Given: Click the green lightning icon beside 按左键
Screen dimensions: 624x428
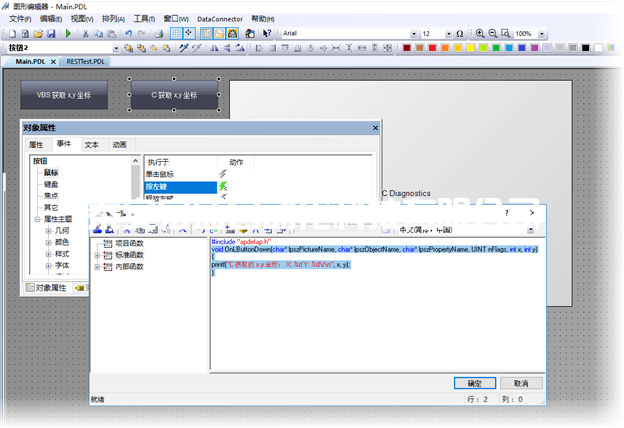Looking at the screenshot, I should [x=223, y=186].
